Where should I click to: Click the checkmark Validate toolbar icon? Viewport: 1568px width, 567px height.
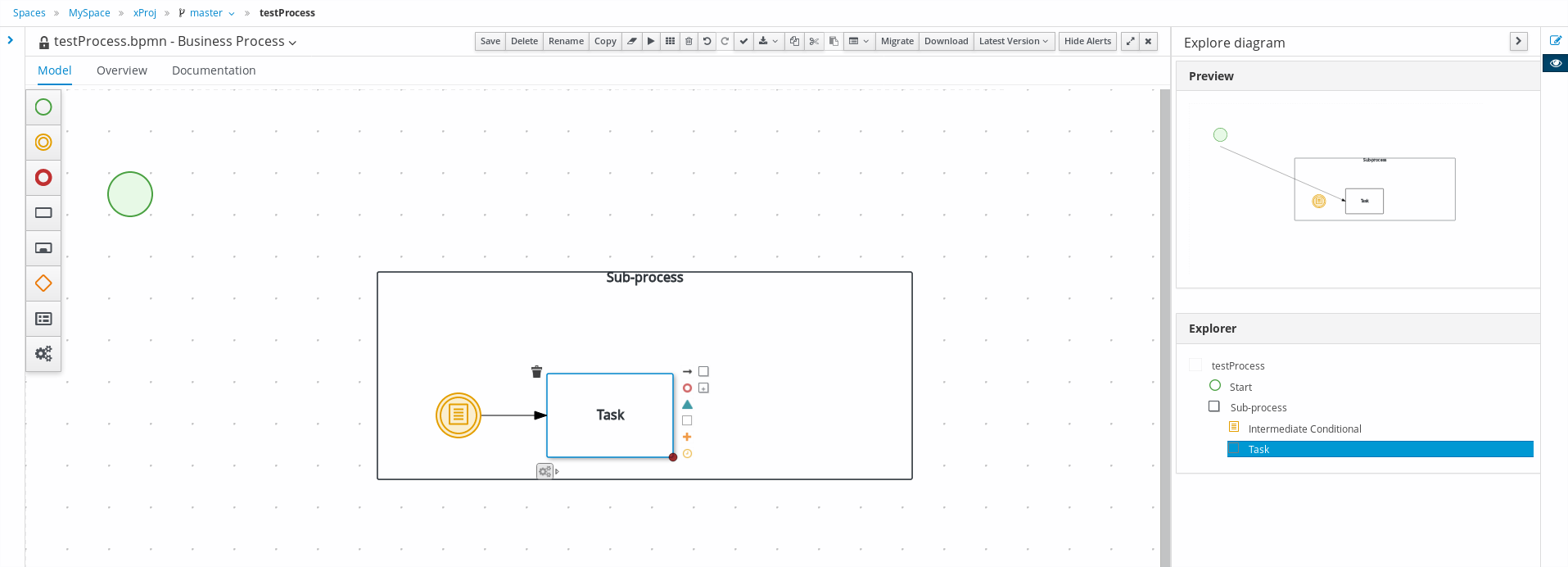pos(743,41)
